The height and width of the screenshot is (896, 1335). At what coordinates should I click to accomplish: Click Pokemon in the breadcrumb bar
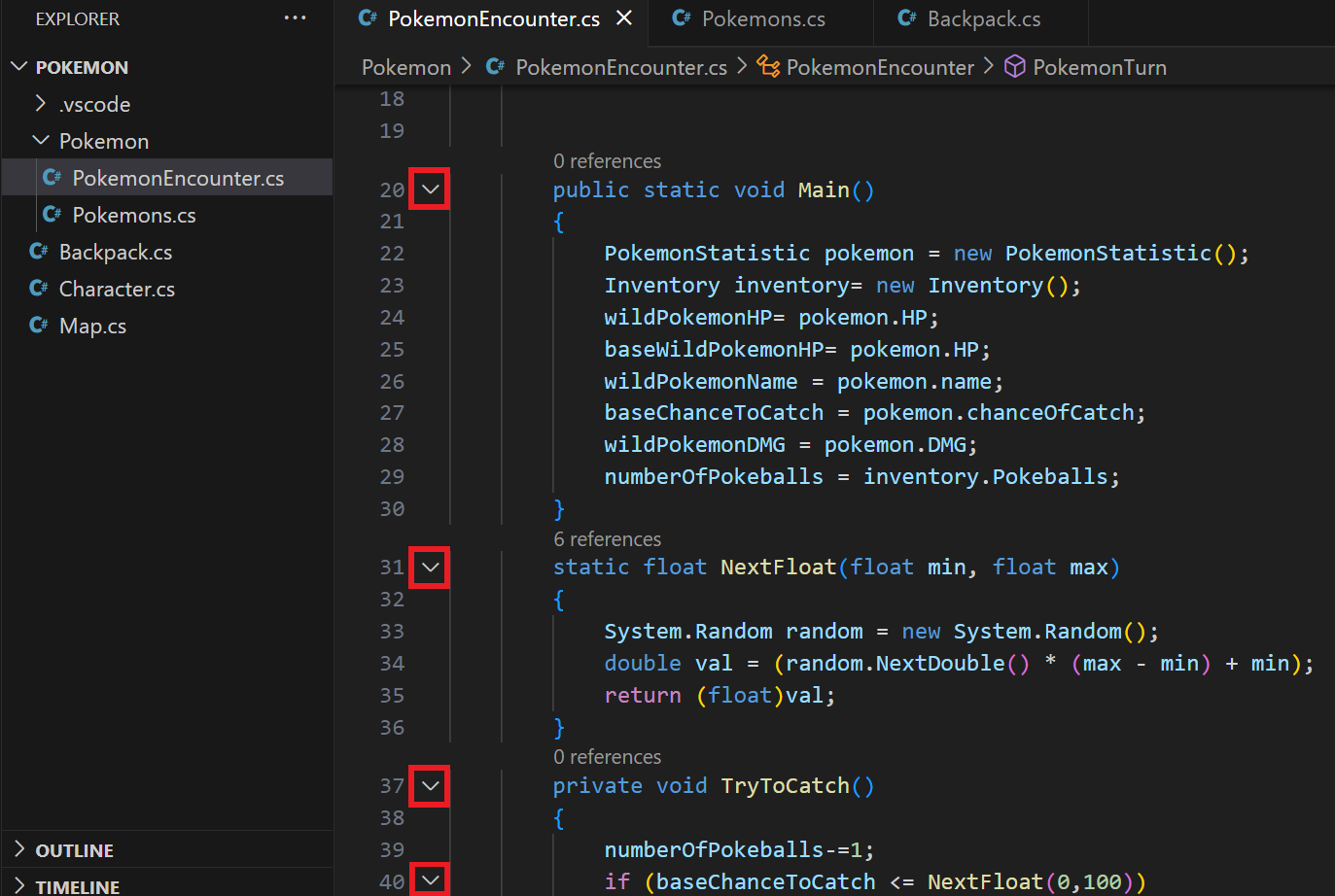pyautogui.click(x=405, y=66)
